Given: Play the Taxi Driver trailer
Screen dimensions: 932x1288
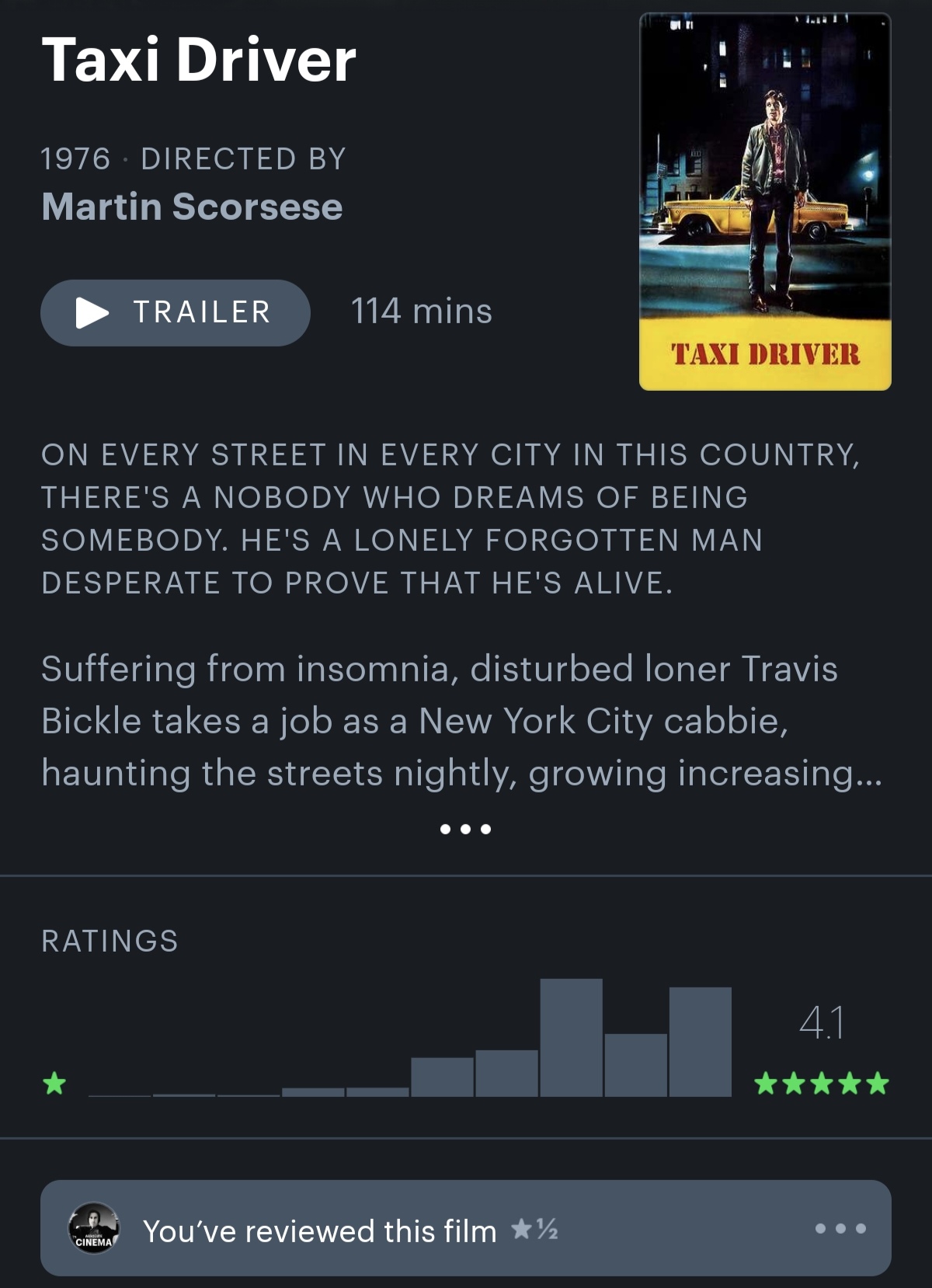Looking at the screenshot, I should [176, 312].
